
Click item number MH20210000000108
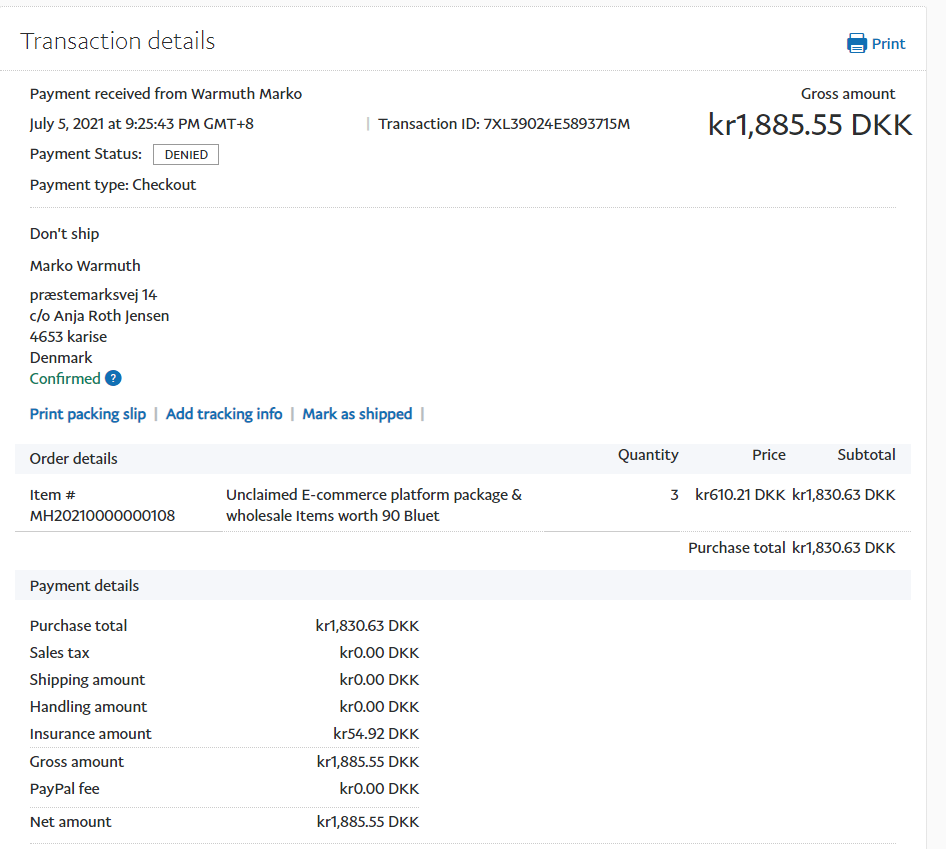click(x=102, y=516)
